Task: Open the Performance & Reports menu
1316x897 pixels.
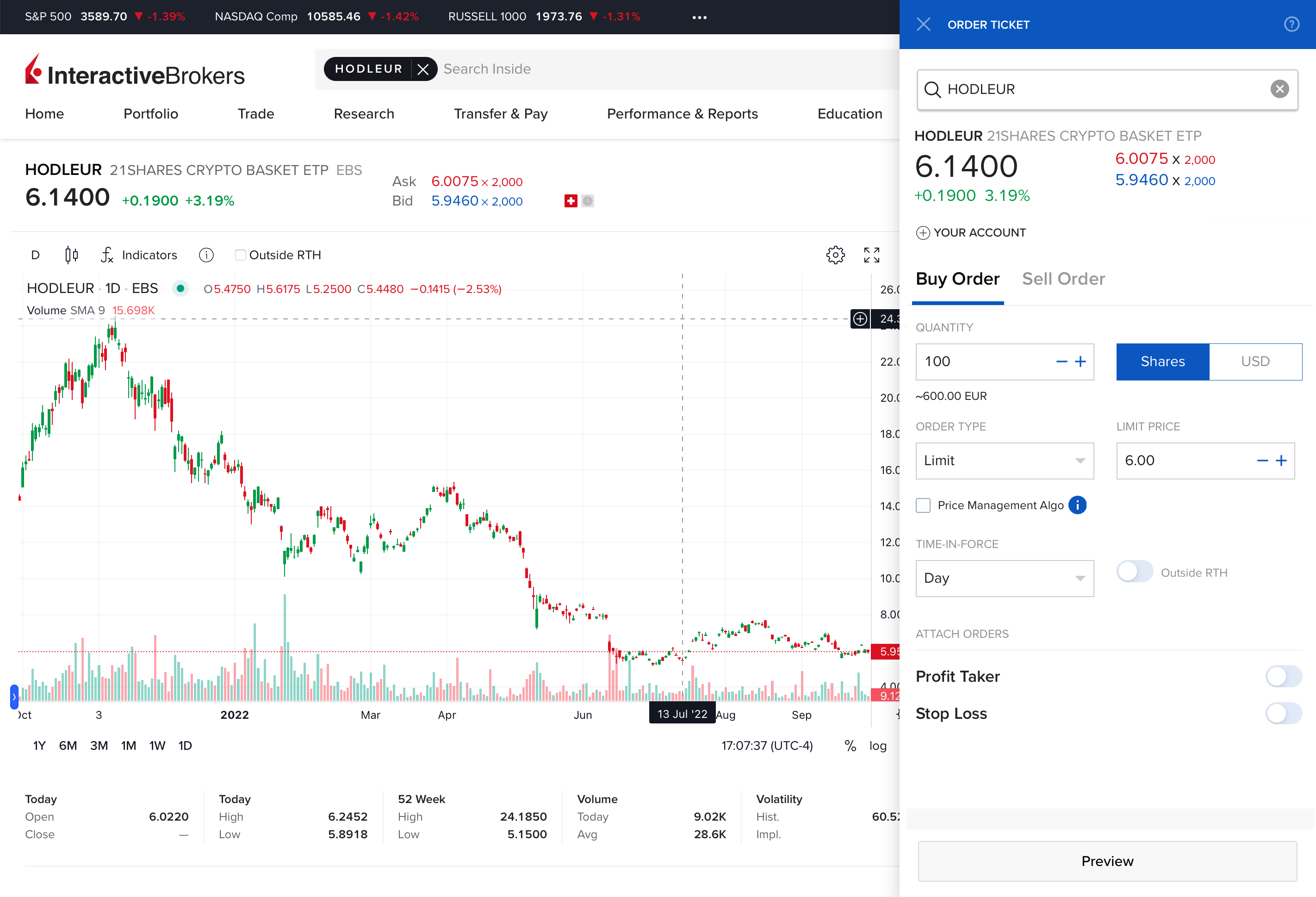Action: (x=683, y=114)
